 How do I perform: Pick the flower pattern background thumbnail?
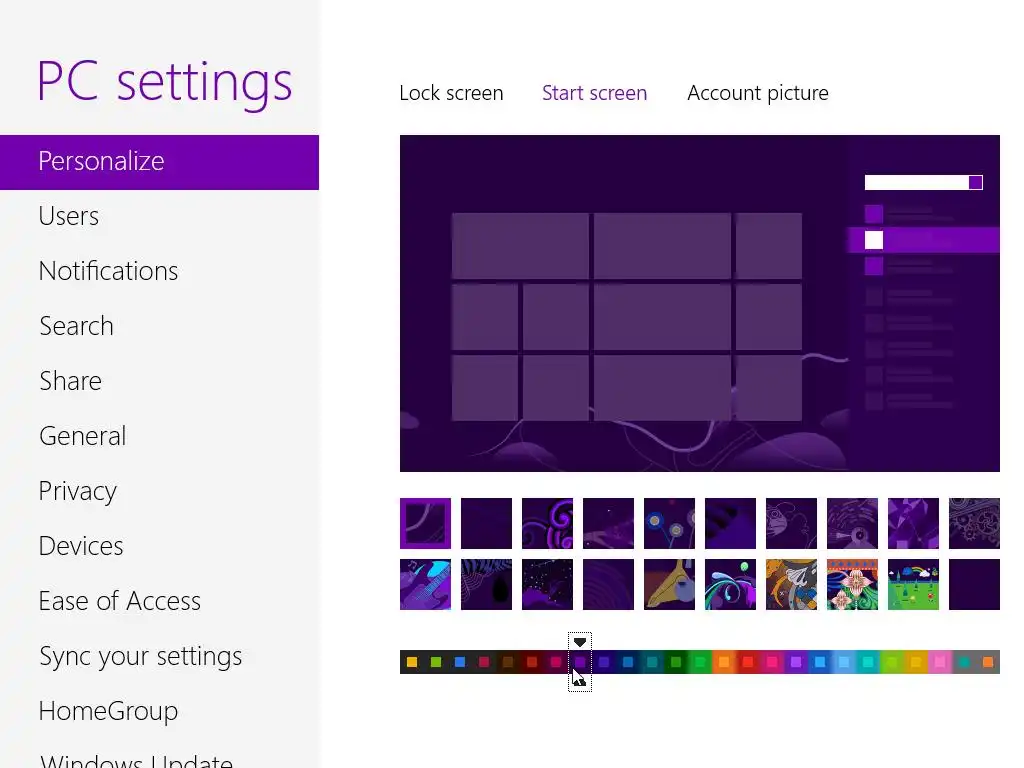click(x=852, y=584)
